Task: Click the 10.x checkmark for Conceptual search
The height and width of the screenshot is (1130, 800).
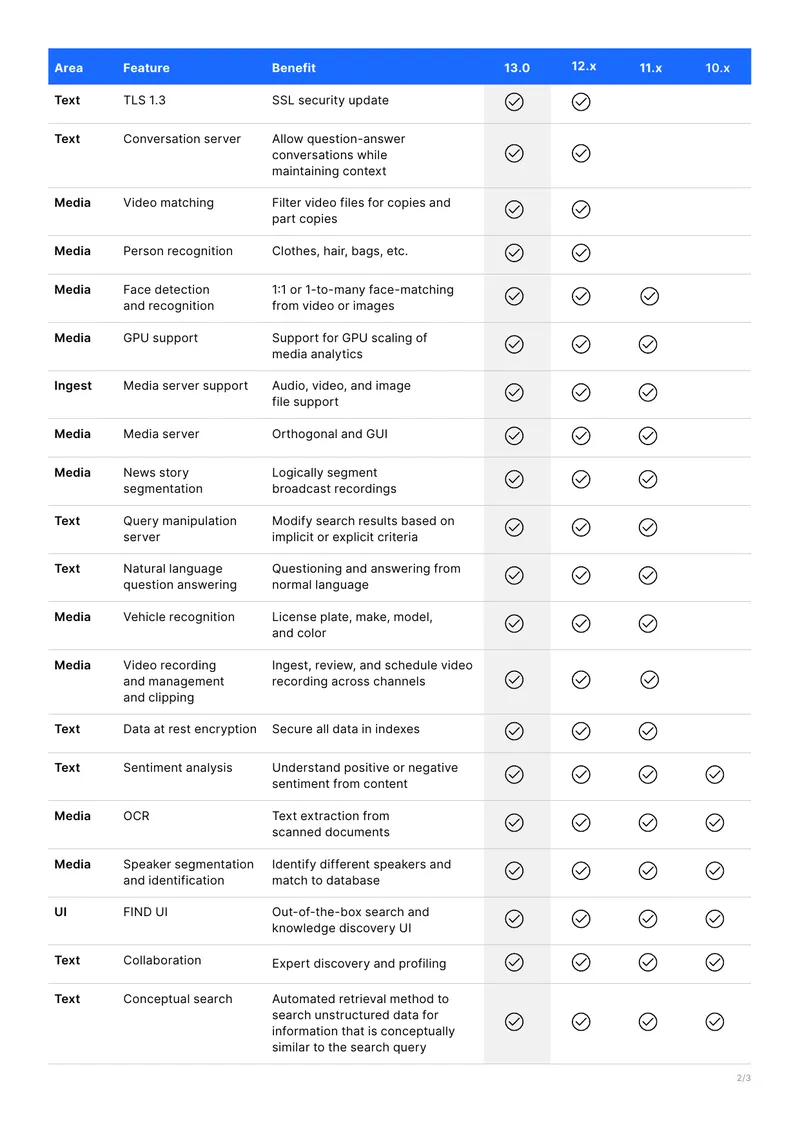Action: pos(714,1022)
